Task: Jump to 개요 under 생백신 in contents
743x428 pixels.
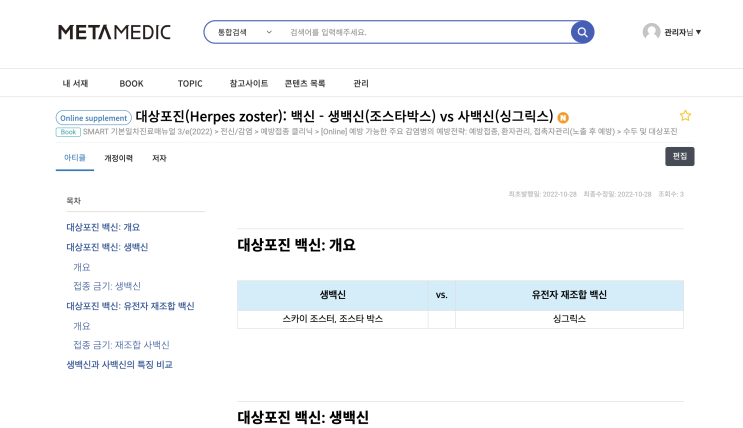Action: (82, 267)
